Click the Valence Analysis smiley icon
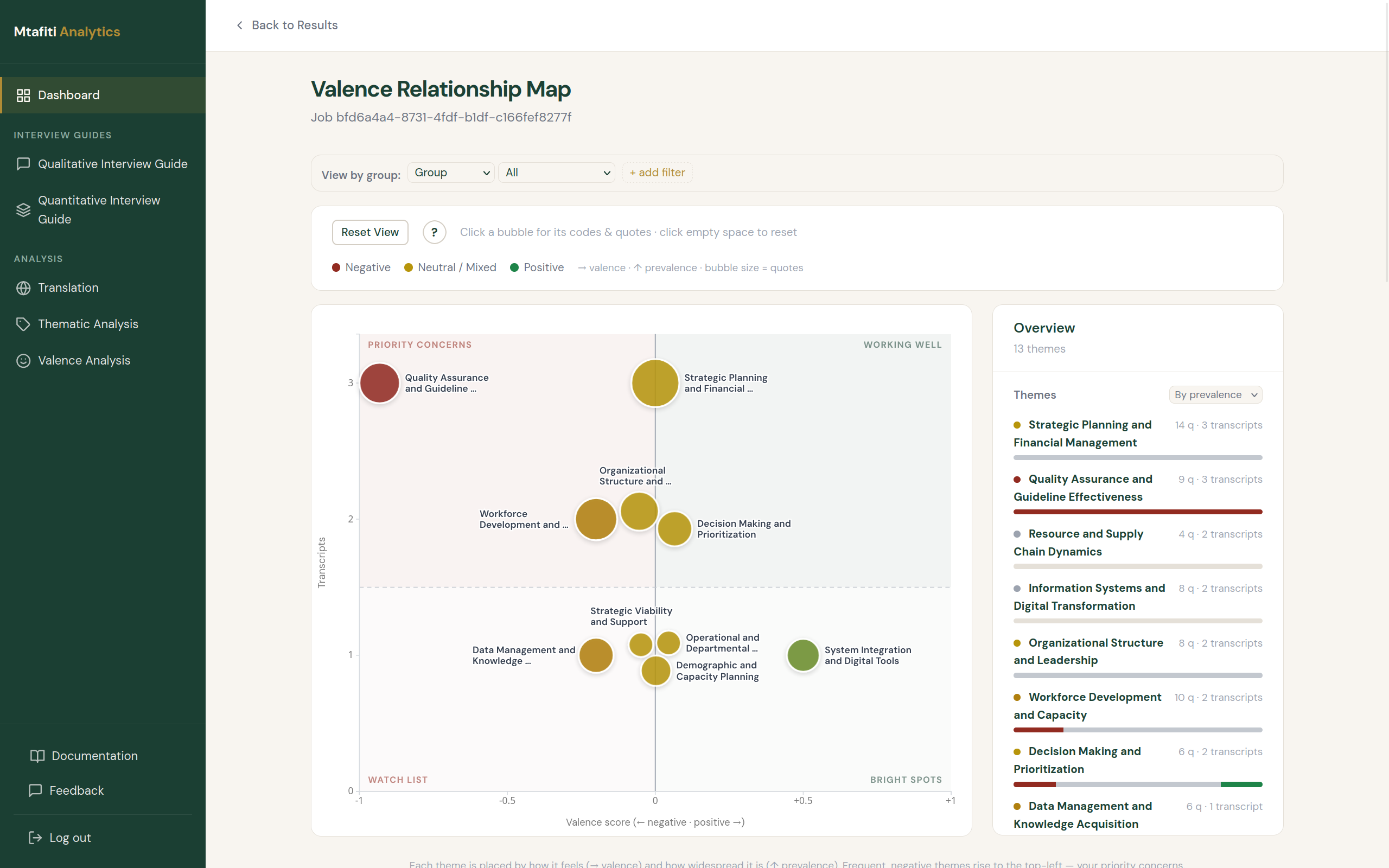The image size is (1389, 868). click(x=23, y=361)
